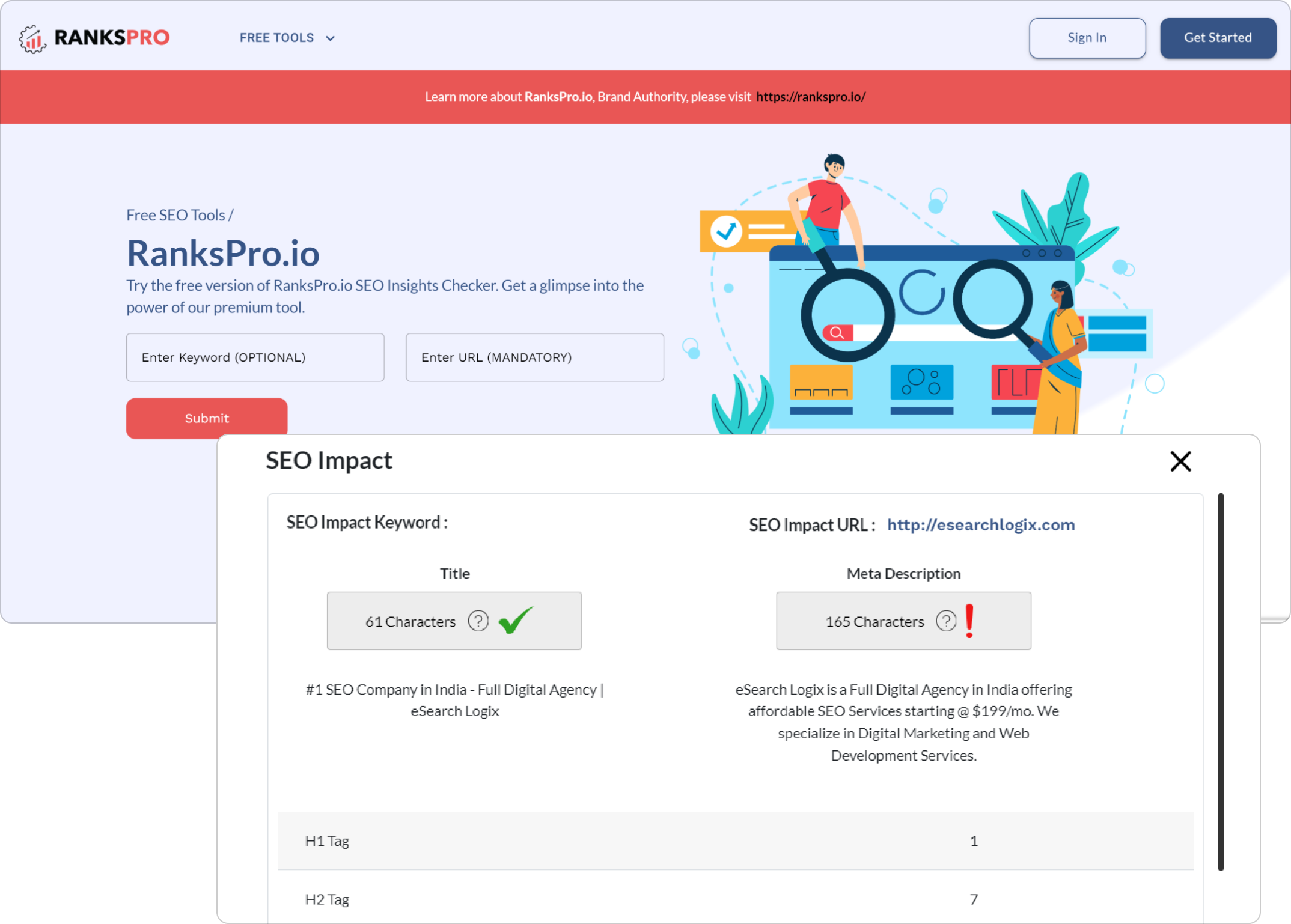Click the Get Started button
Screen dimensions: 1291x924
tap(1218, 37)
